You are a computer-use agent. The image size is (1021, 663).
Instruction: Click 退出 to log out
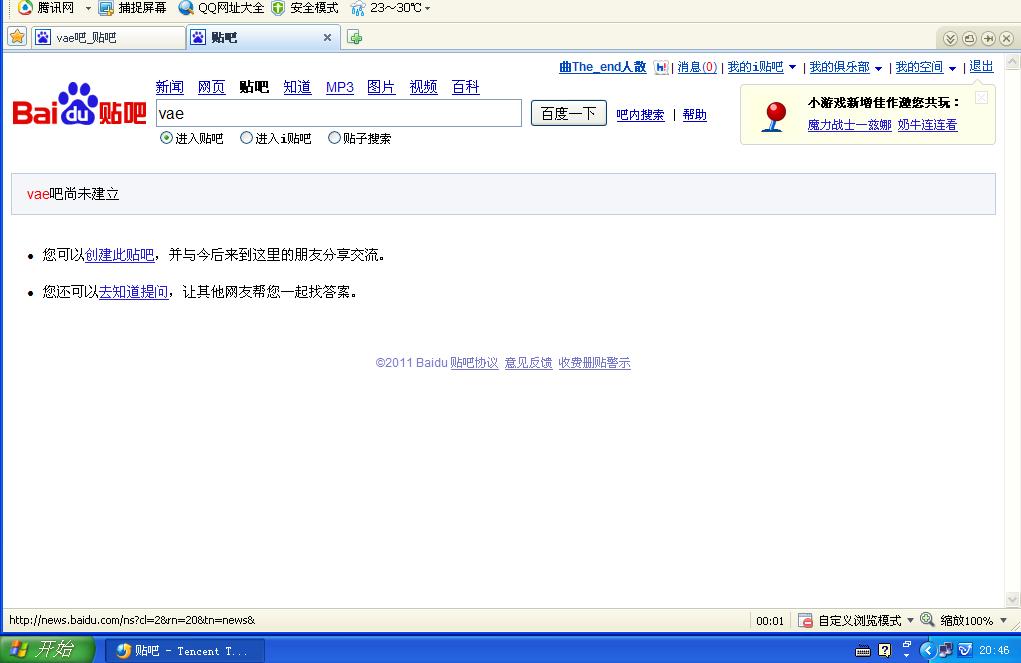981,66
